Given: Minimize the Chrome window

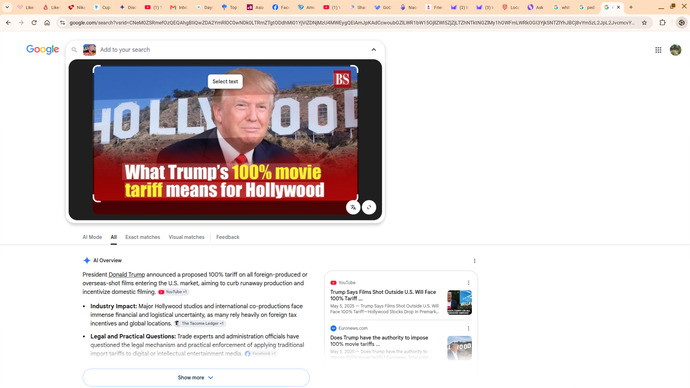Looking at the screenshot, I should (661, 7).
